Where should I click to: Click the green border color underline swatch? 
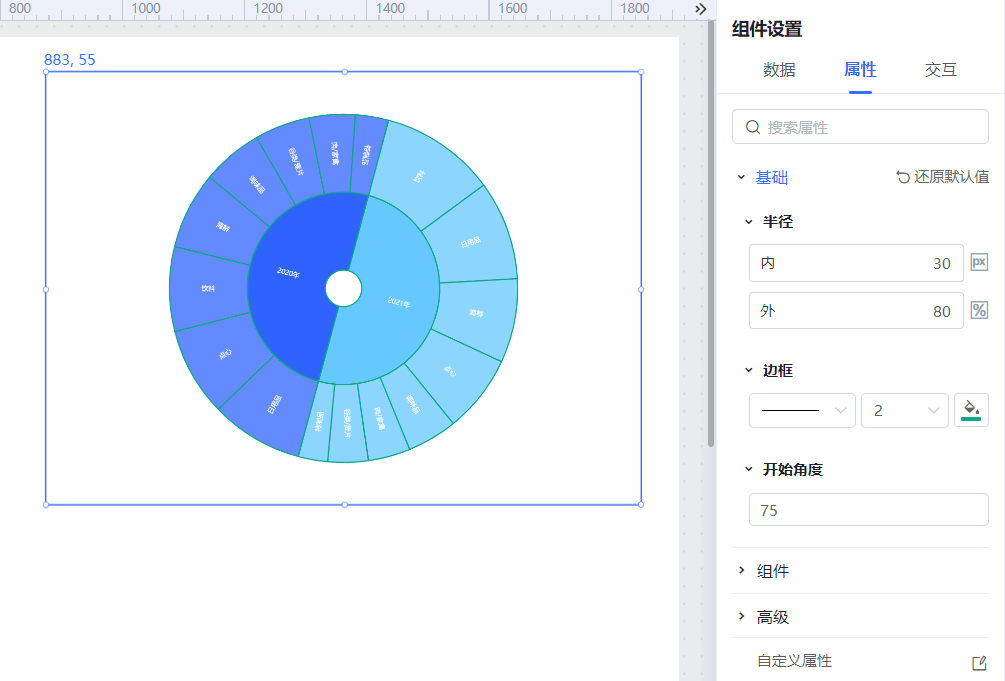click(x=971, y=419)
